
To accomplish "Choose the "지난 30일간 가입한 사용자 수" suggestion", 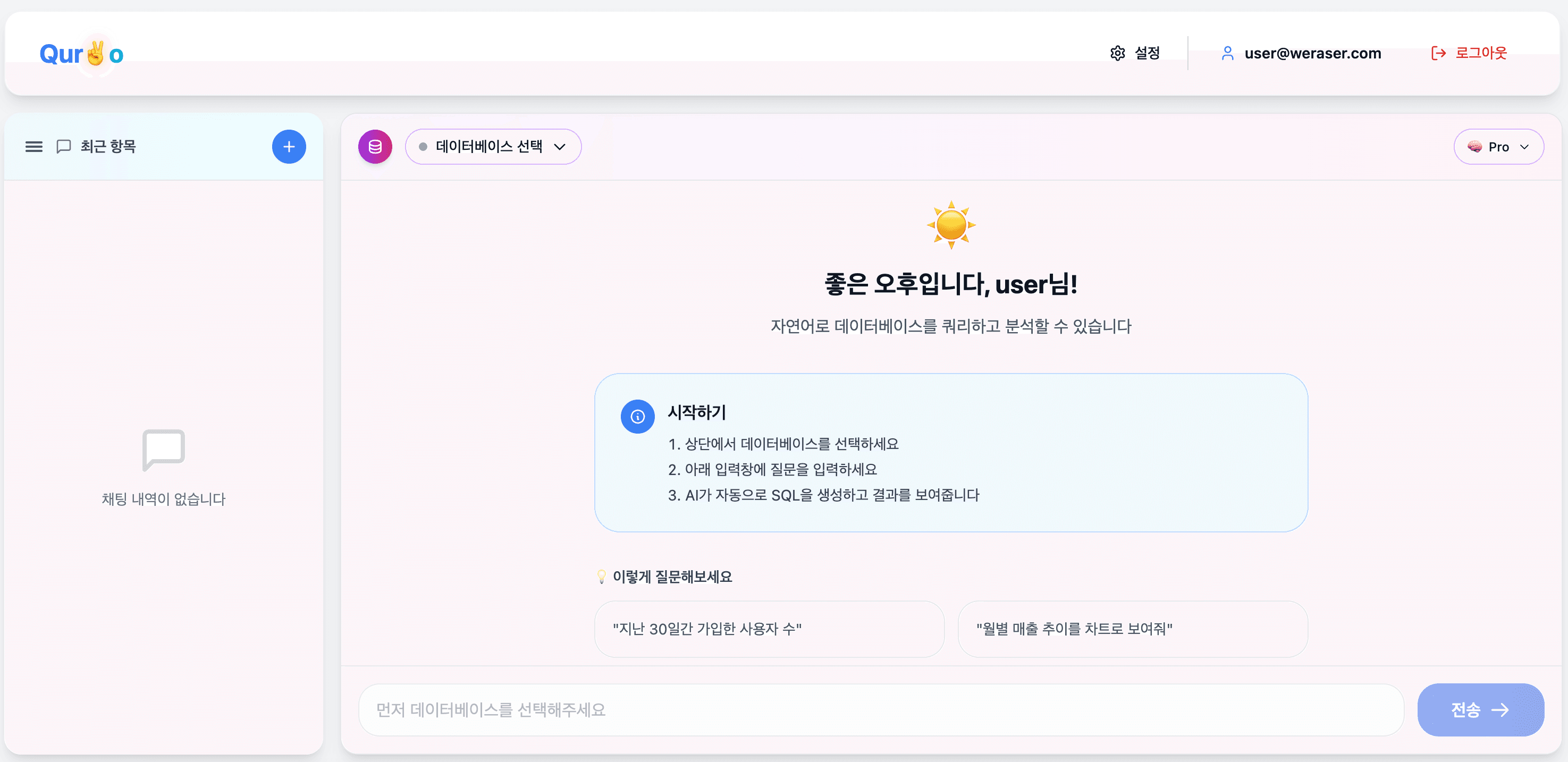I will click(x=770, y=629).
